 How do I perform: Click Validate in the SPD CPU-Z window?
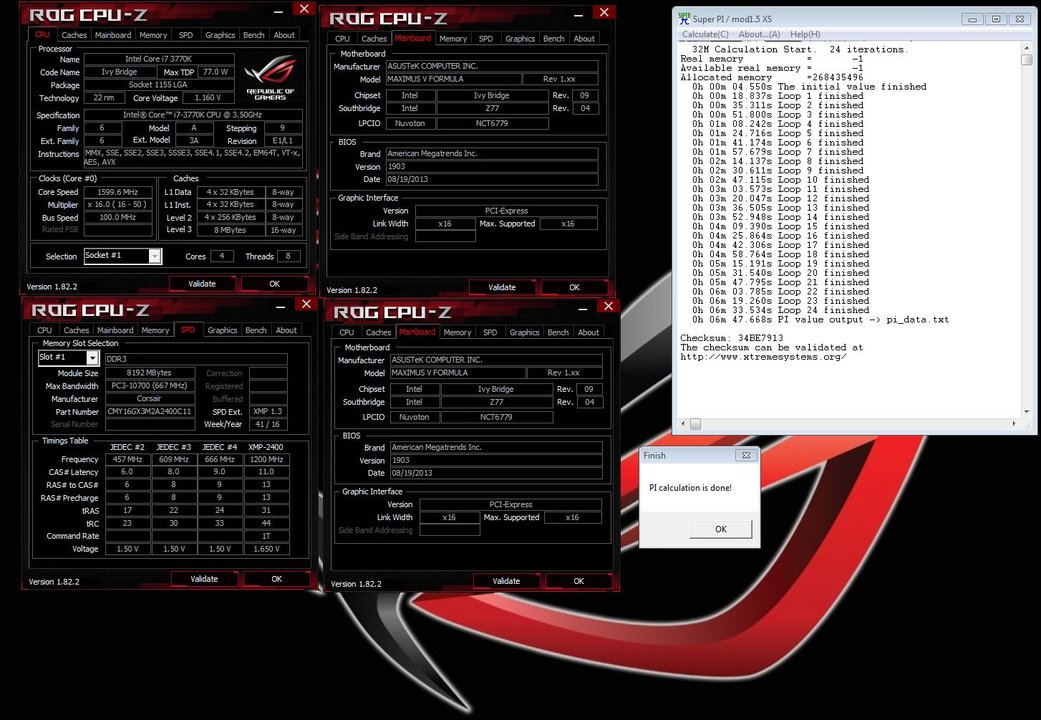204,579
